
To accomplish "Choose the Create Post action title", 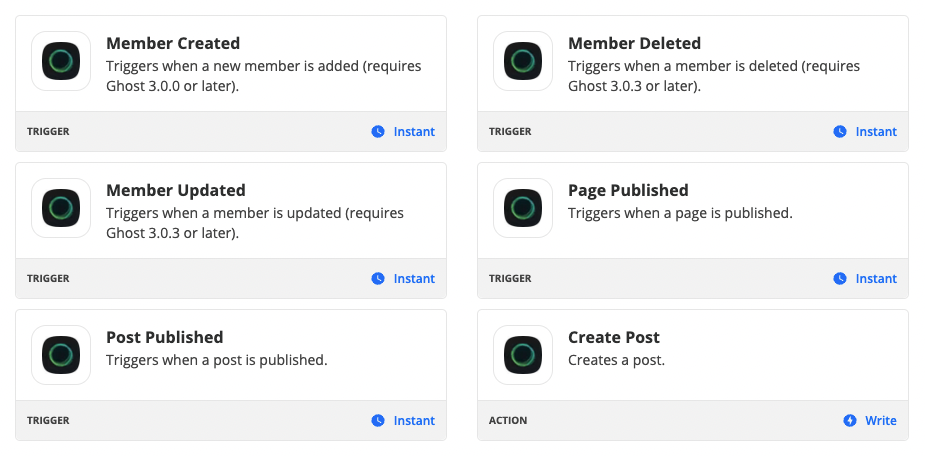I will click(x=614, y=337).
